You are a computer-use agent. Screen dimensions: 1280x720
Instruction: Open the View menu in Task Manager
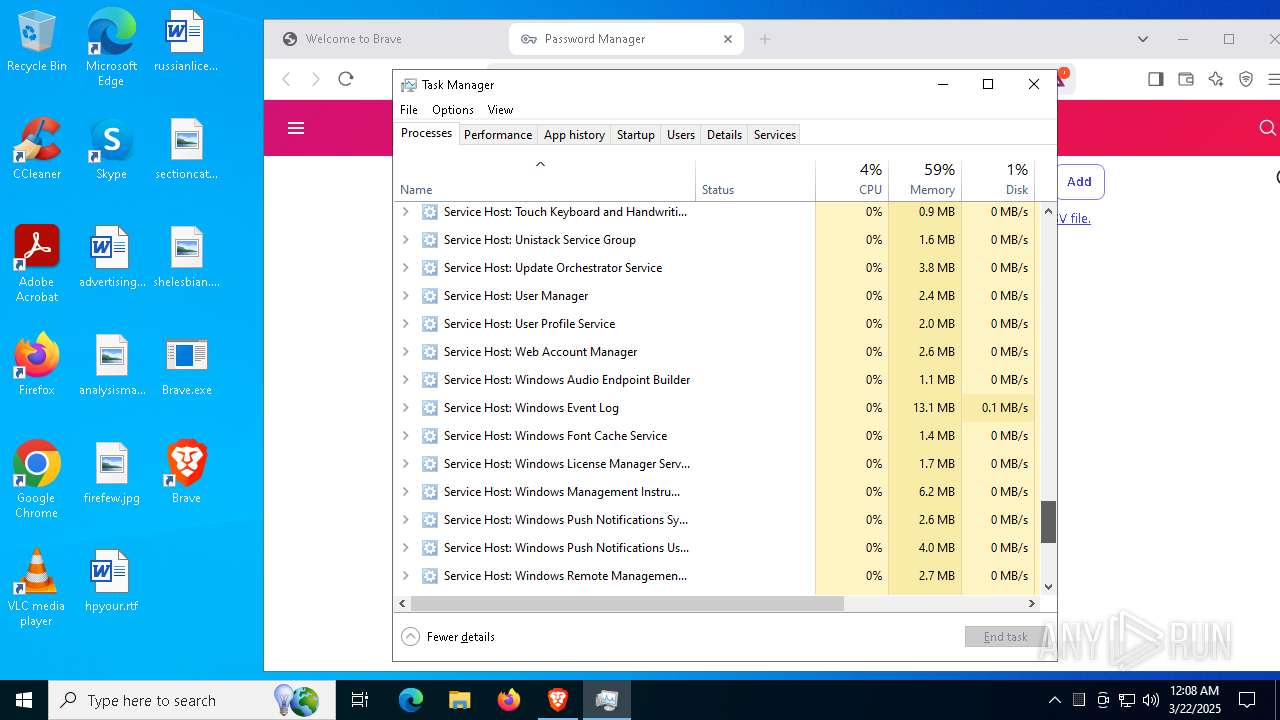(x=500, y=110)
